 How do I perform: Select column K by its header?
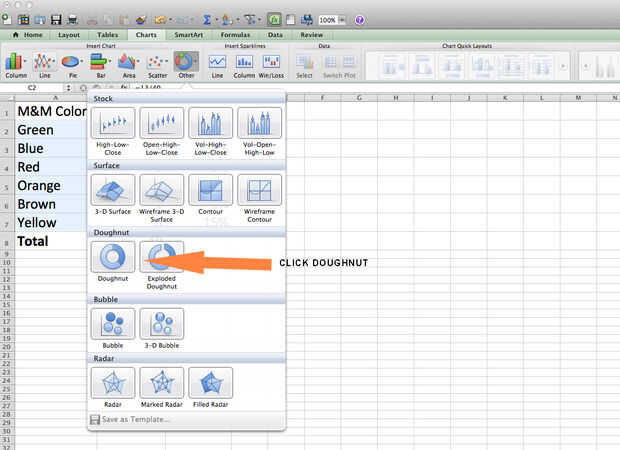tap(505, 97)
